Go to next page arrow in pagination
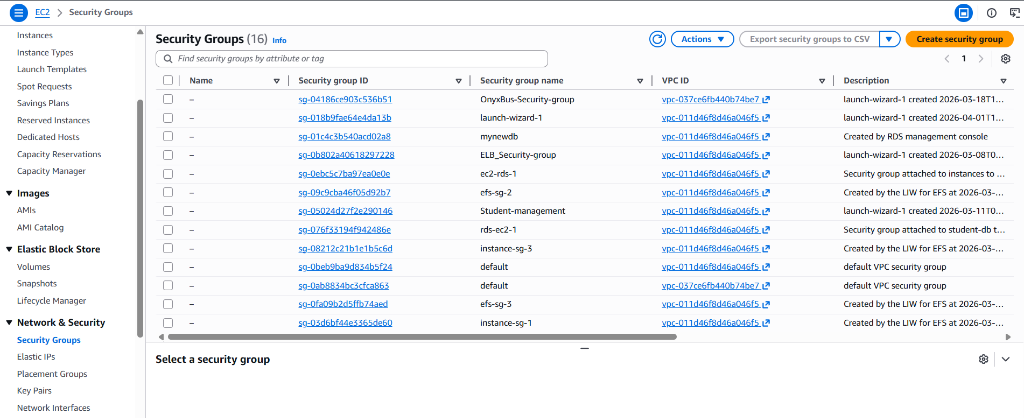This screenshot has height=418, width=1024. (x=981, y=59)
